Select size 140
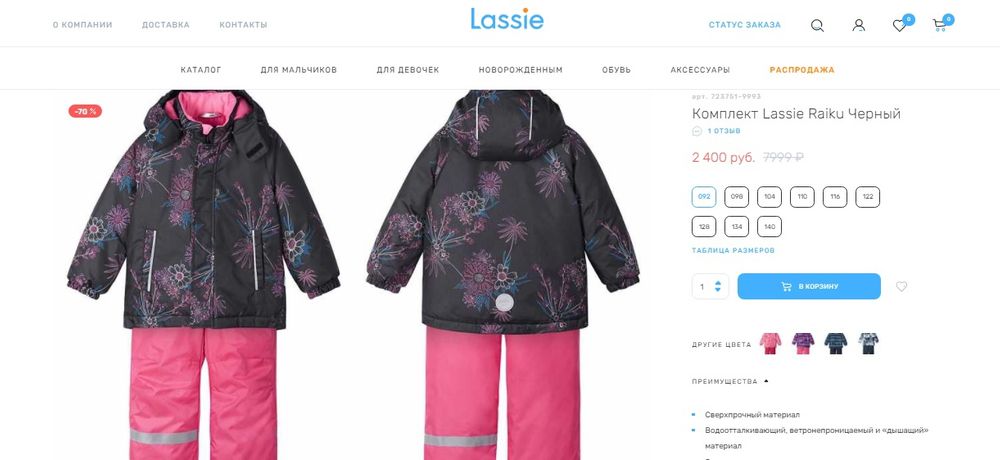The width and height of the screenshot is (1000, 460). 769,226
